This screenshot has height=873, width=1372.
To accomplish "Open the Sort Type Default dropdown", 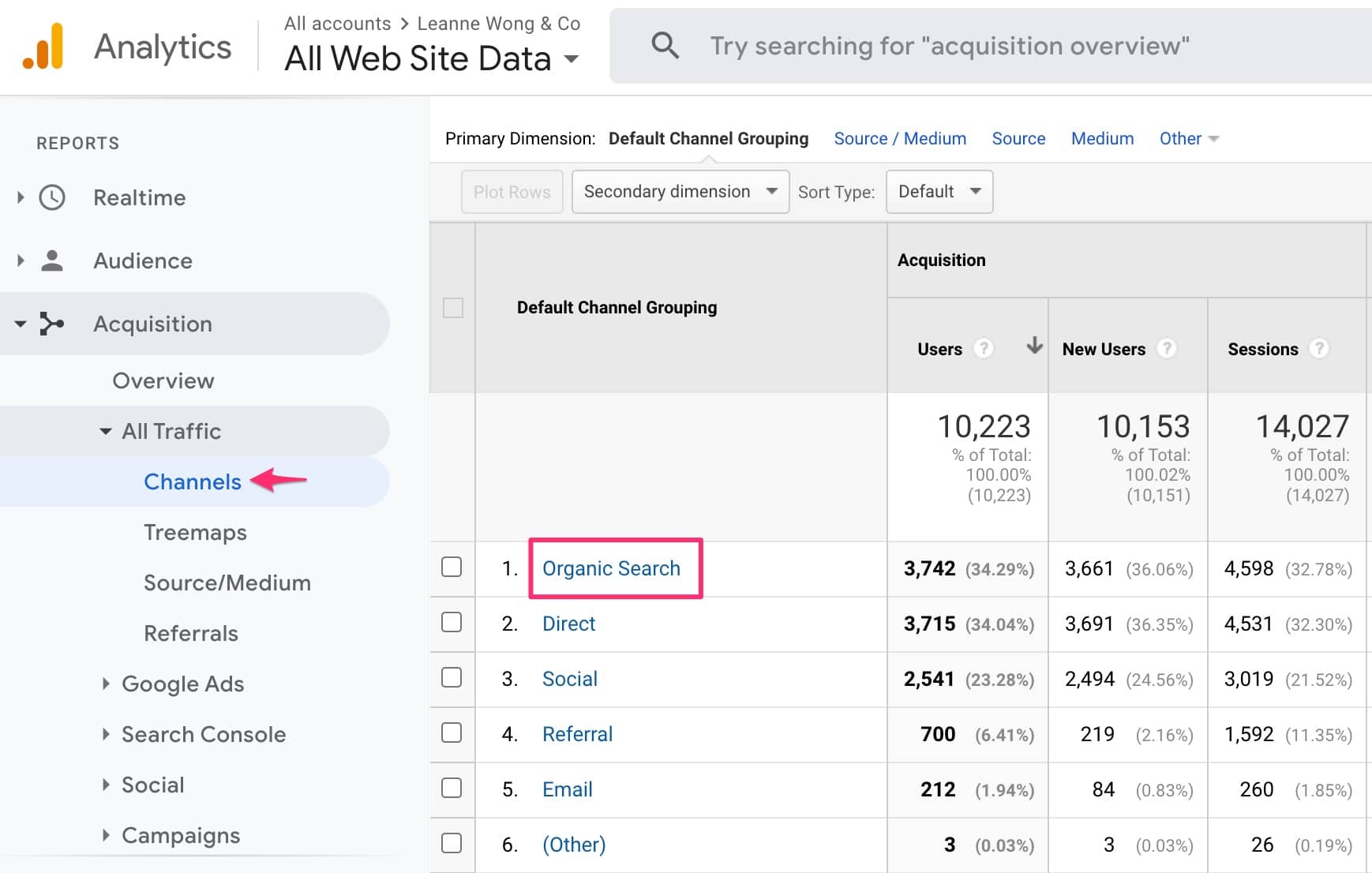I will click(x=939, y=192).
